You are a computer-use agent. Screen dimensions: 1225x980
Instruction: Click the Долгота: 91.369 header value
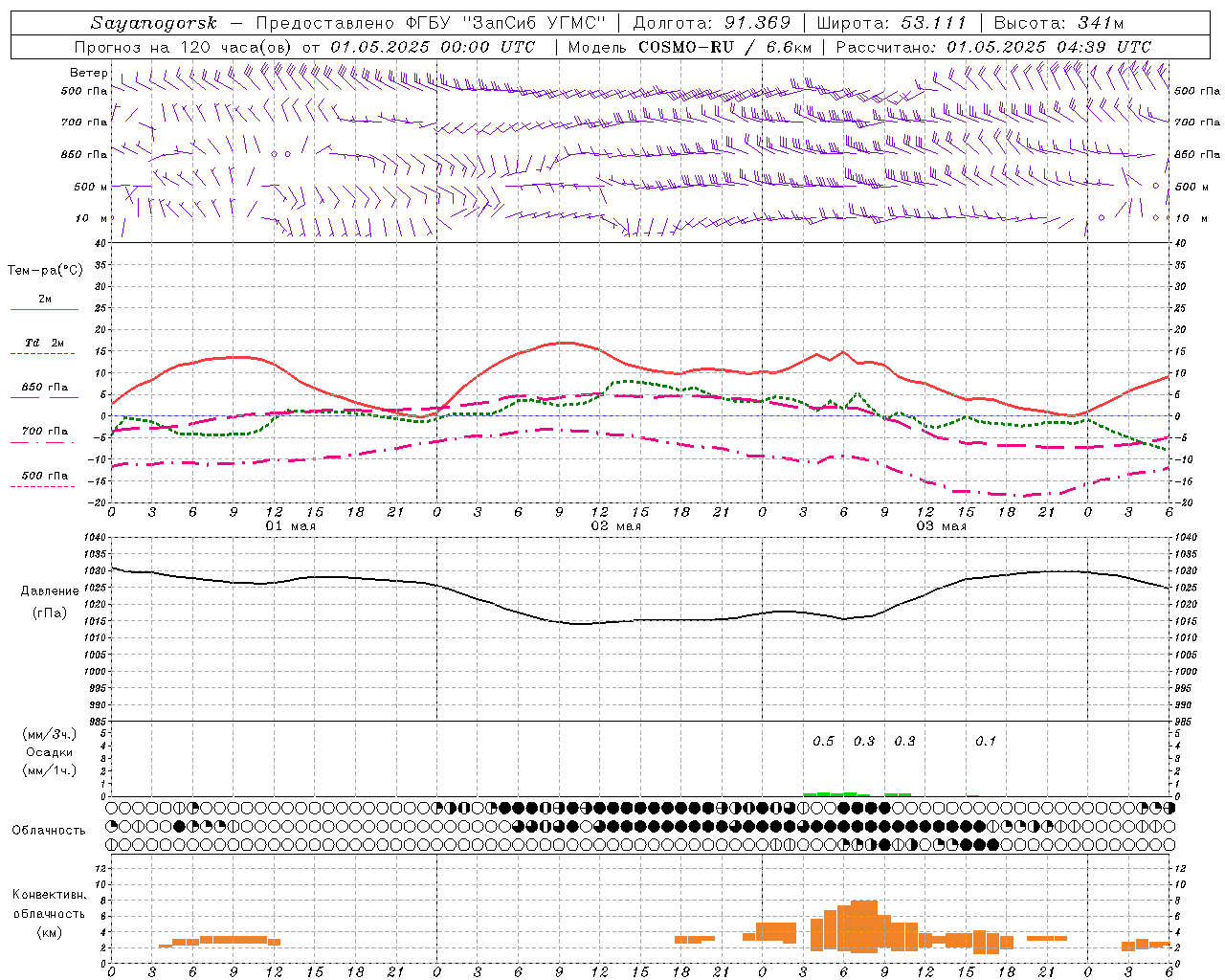pos(712,24)
